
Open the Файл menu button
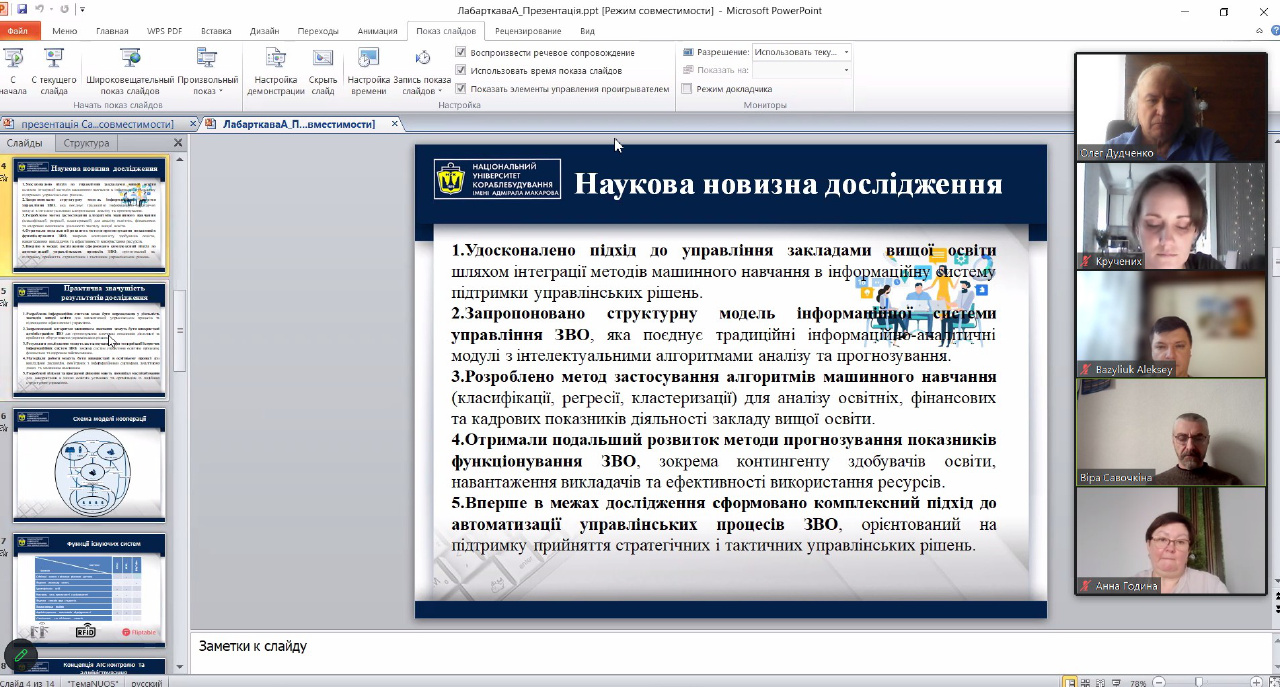tap(17, 31)
